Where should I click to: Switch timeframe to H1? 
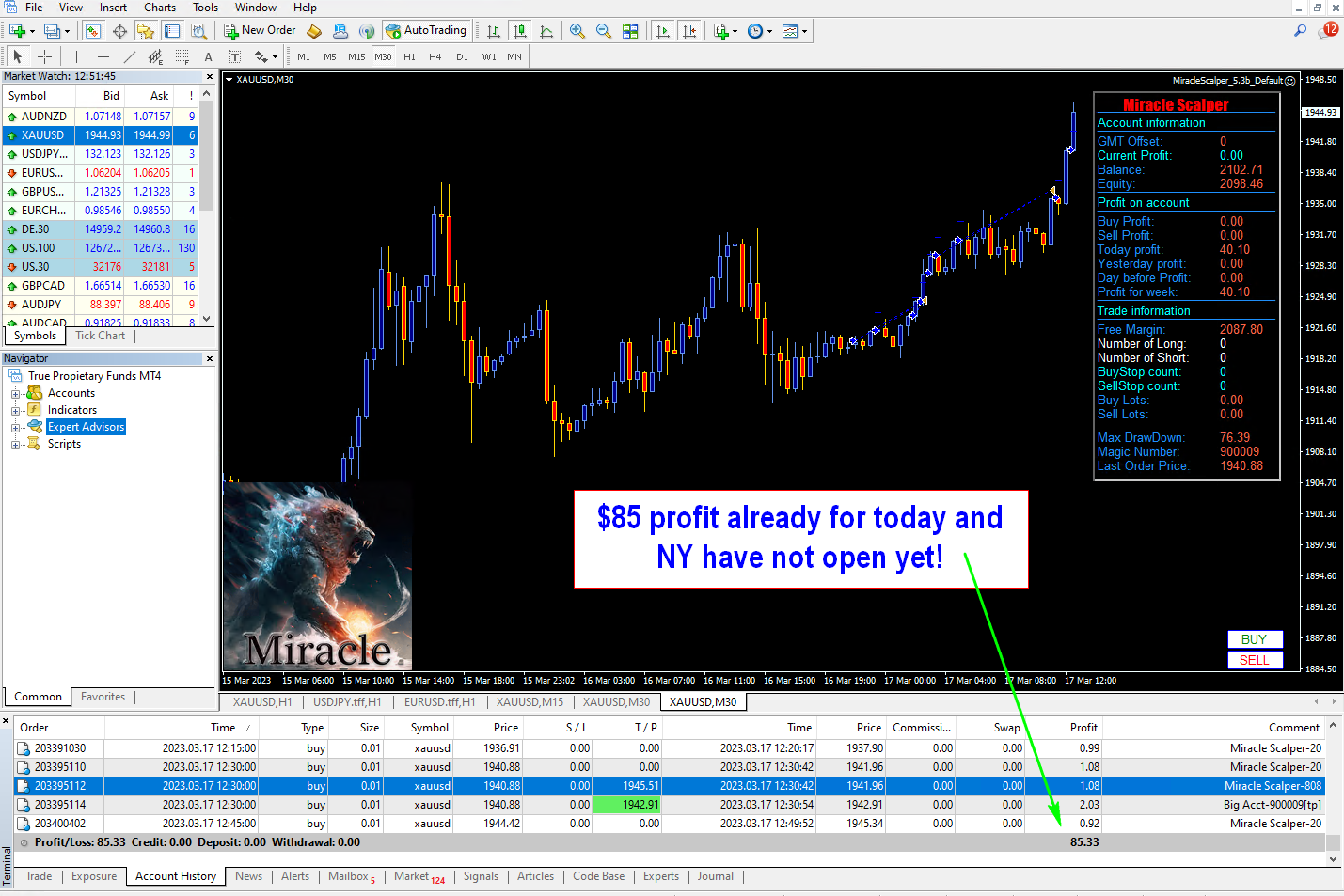409,56
